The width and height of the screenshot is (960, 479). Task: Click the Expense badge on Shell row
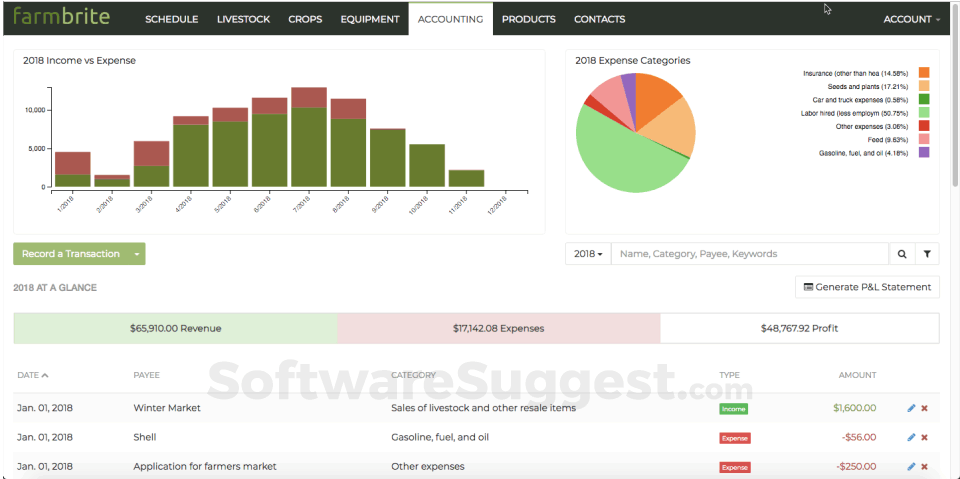tap(735, 438)
